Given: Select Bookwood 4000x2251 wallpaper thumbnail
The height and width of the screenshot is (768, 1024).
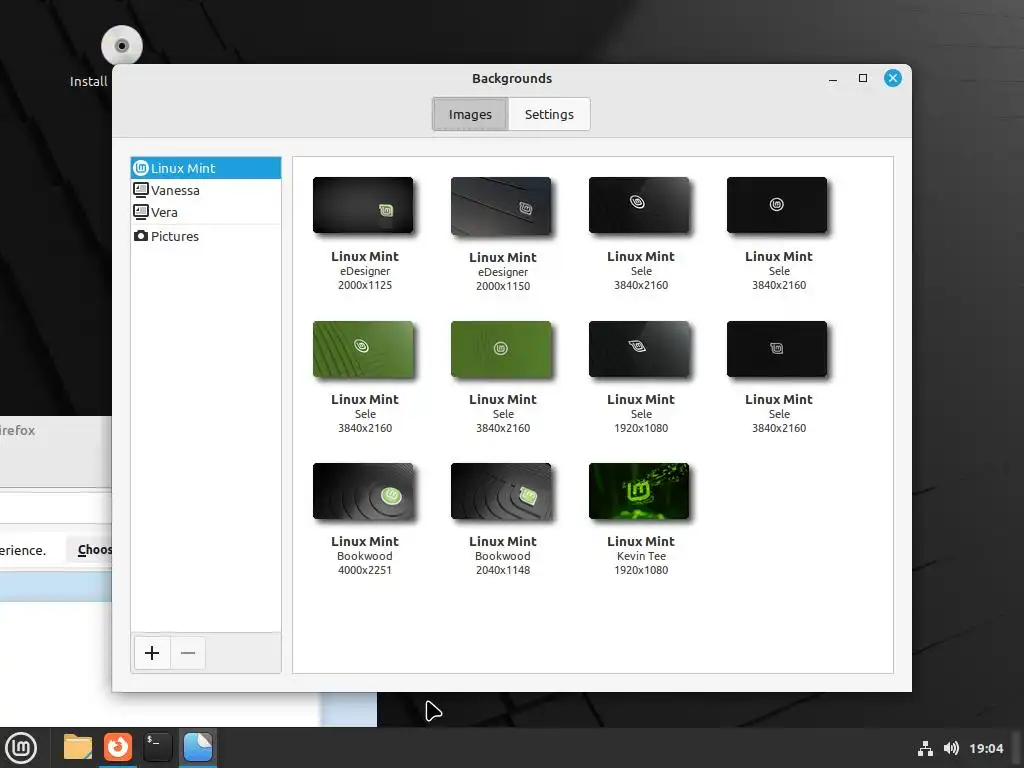Looking at the screenshot, I should click(363, 491).
